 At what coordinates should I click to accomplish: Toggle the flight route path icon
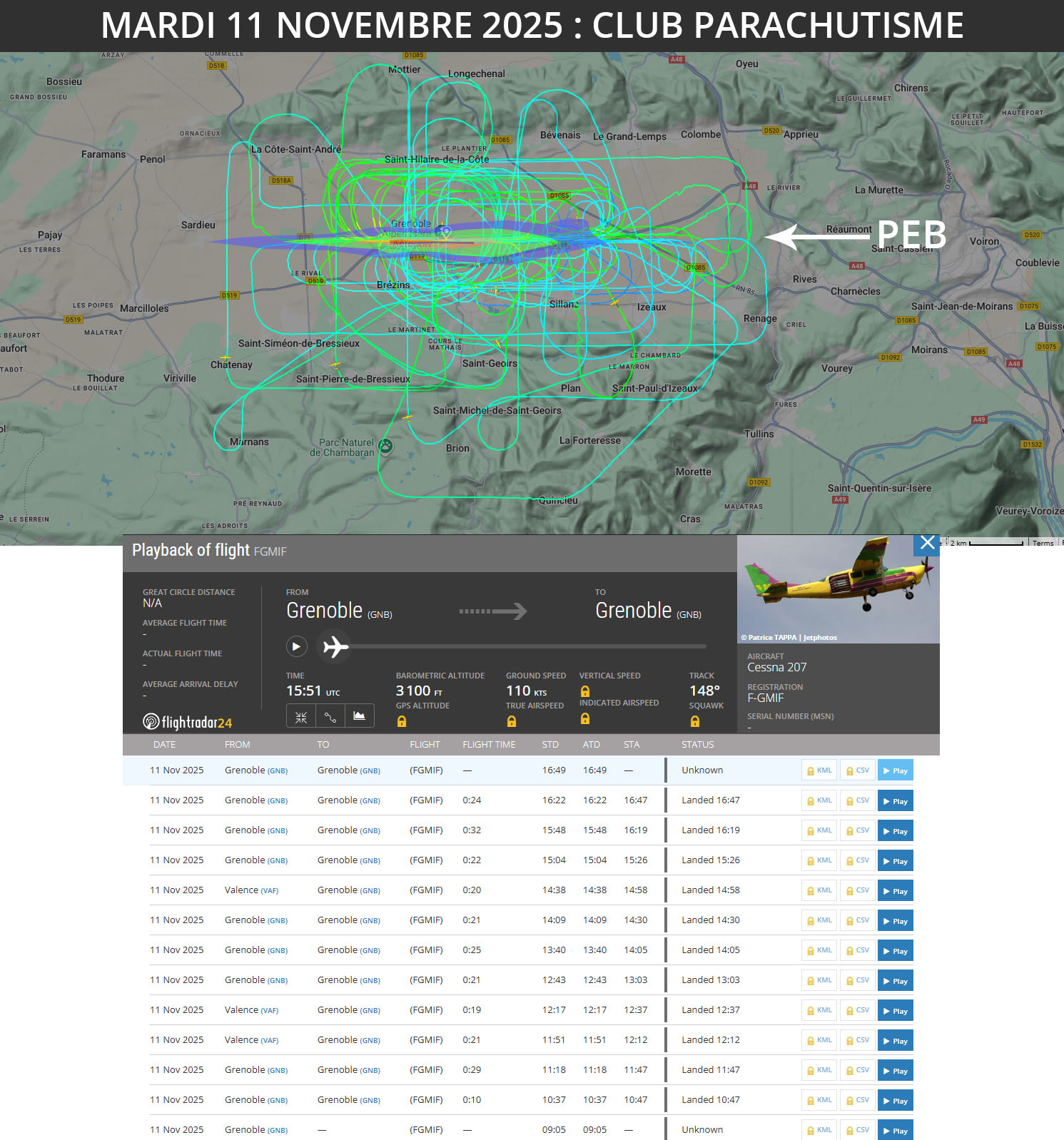click(330, 716)
